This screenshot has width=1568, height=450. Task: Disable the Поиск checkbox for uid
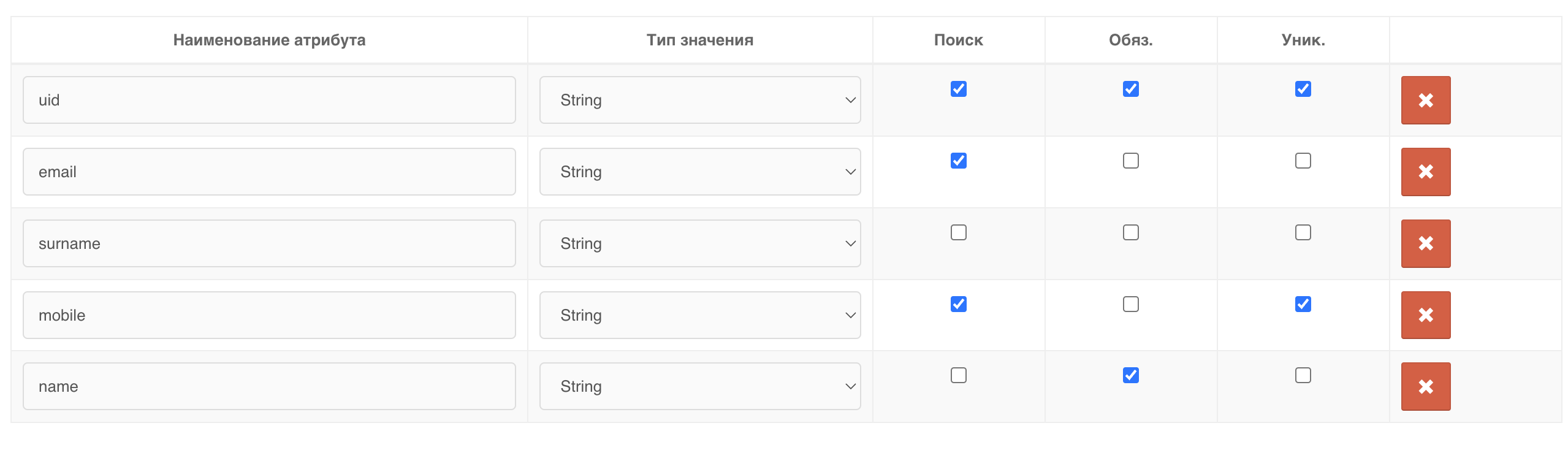(x=958, y=89)
